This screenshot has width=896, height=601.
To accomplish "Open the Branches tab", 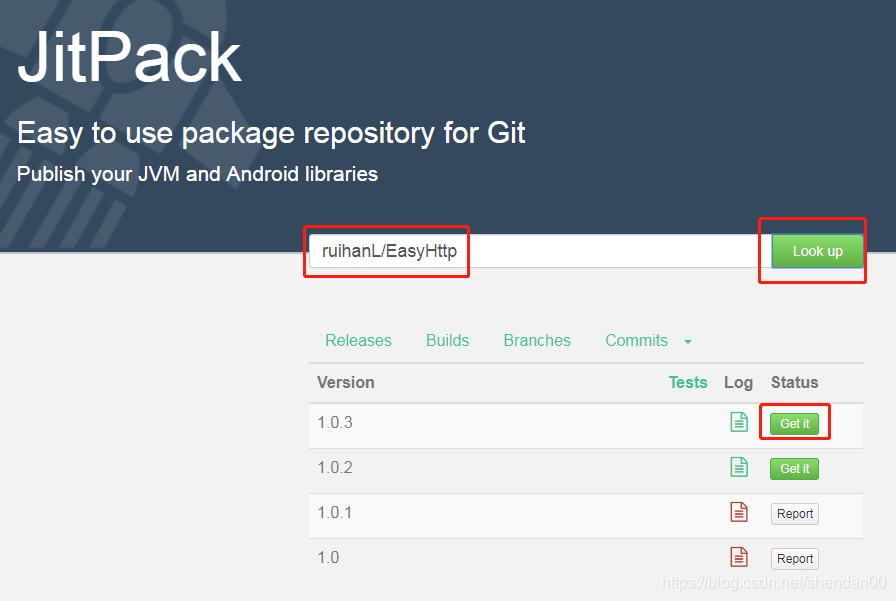I will (537, 340).
